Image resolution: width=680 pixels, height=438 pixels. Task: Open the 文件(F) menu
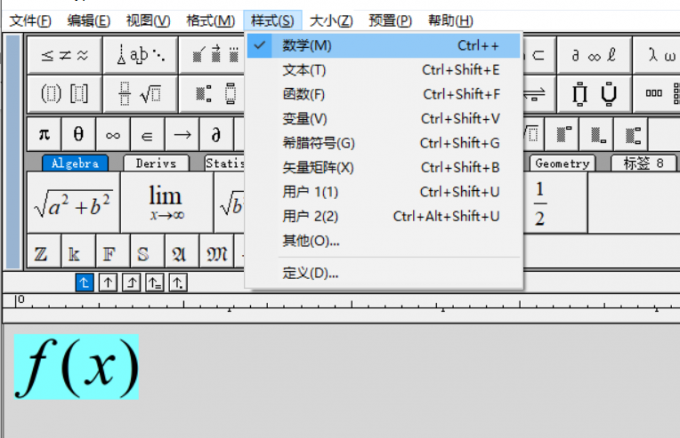[30, 21]
